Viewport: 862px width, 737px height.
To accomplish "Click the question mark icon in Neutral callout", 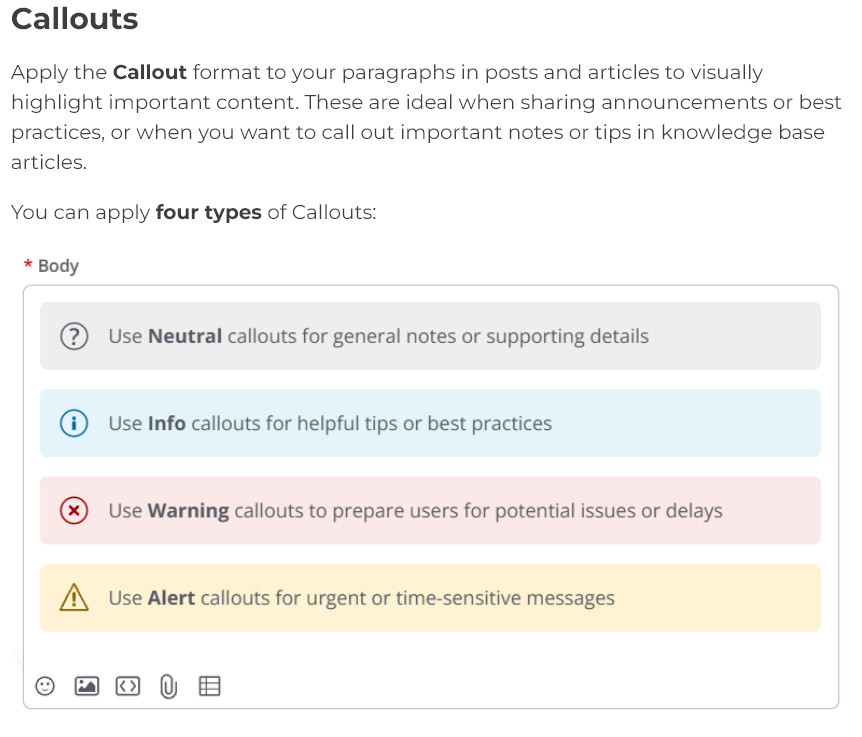I will 74,336.
